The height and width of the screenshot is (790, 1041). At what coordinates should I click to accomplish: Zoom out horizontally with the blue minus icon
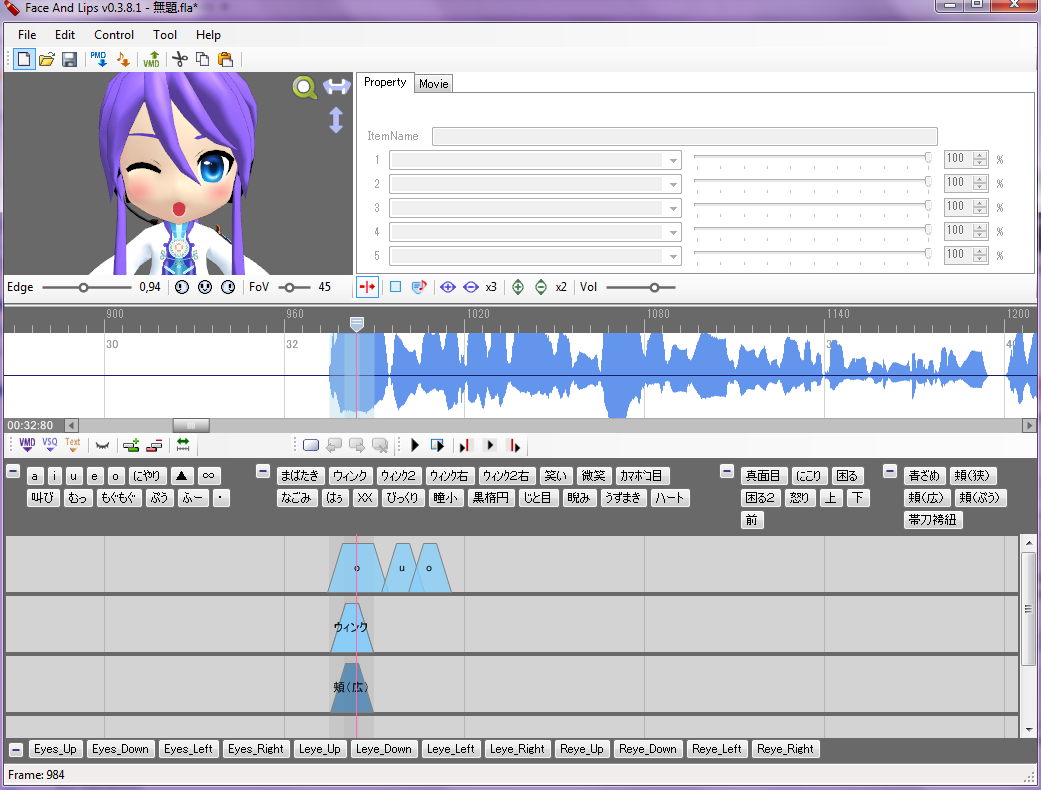click(x=471, y=287)
